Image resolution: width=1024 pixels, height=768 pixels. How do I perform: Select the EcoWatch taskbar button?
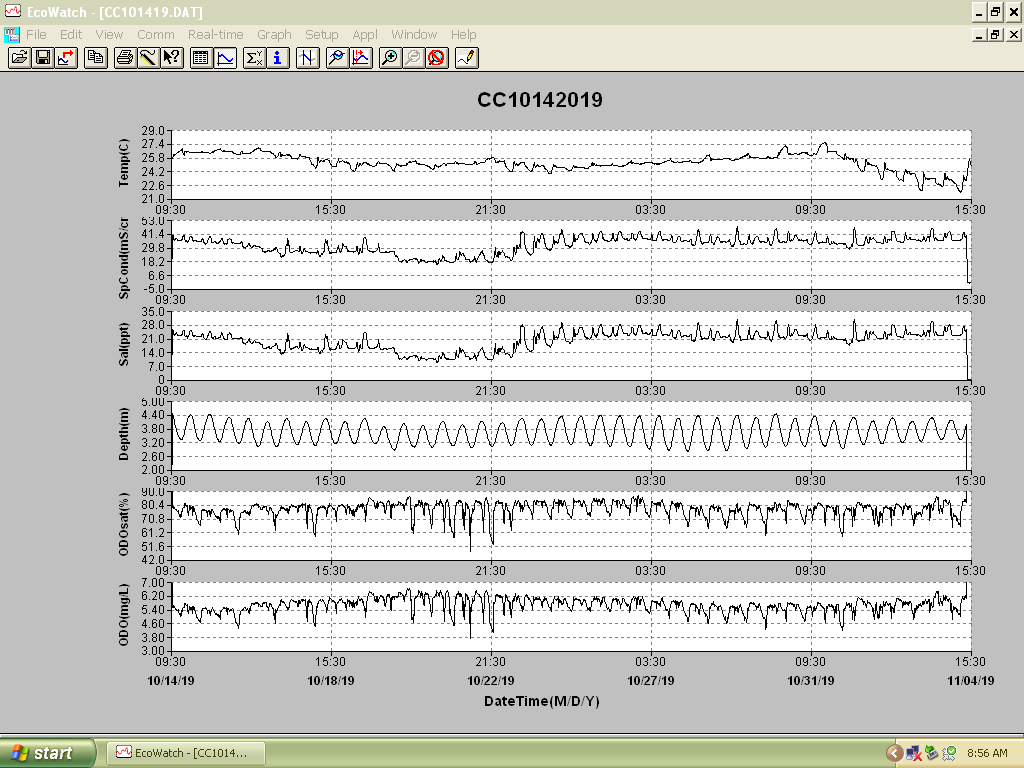click(185, 753)
